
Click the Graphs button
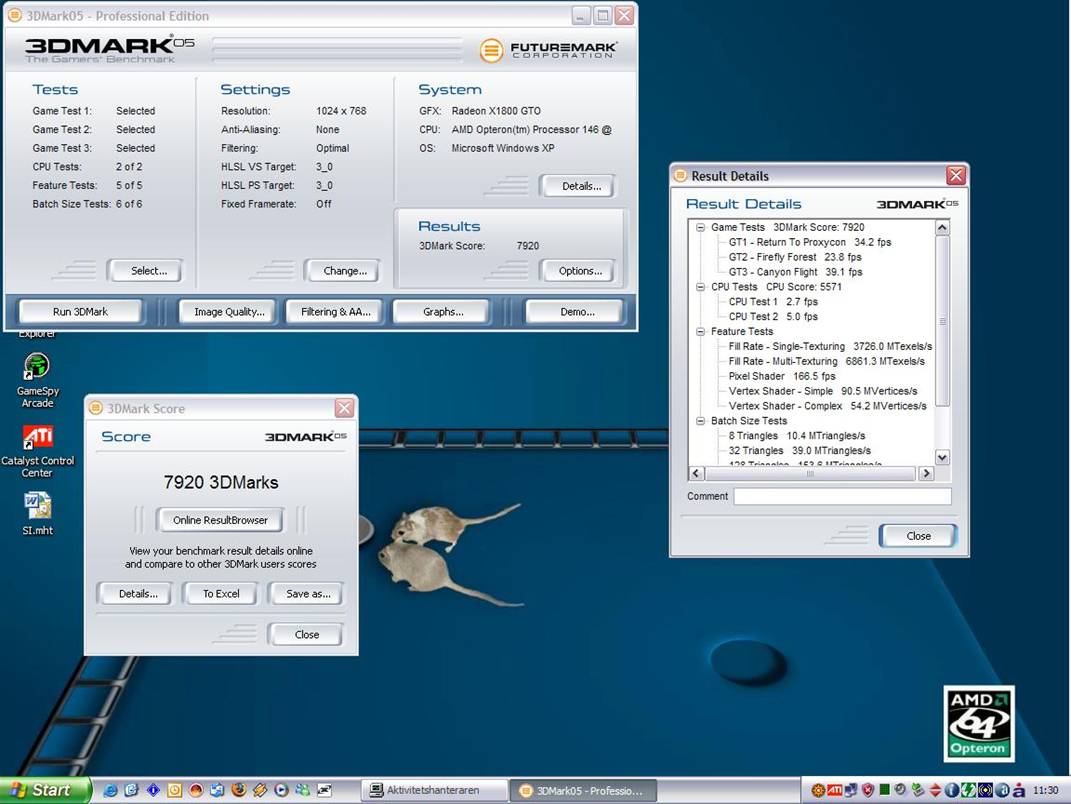coord(443,311)
